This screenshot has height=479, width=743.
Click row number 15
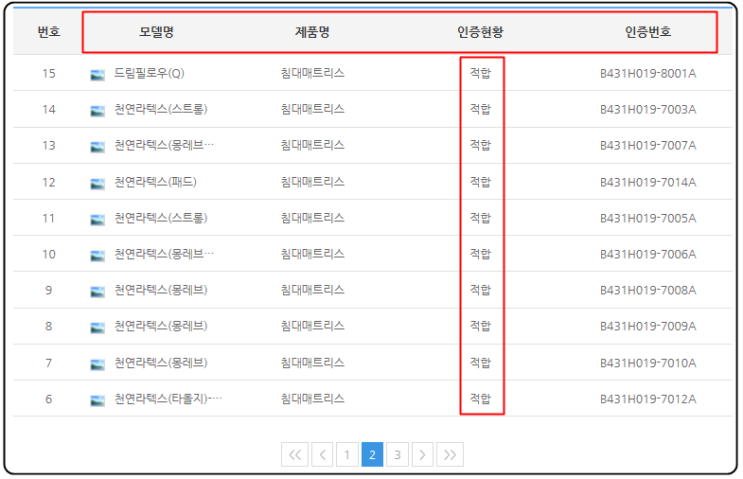pos(49,74)
